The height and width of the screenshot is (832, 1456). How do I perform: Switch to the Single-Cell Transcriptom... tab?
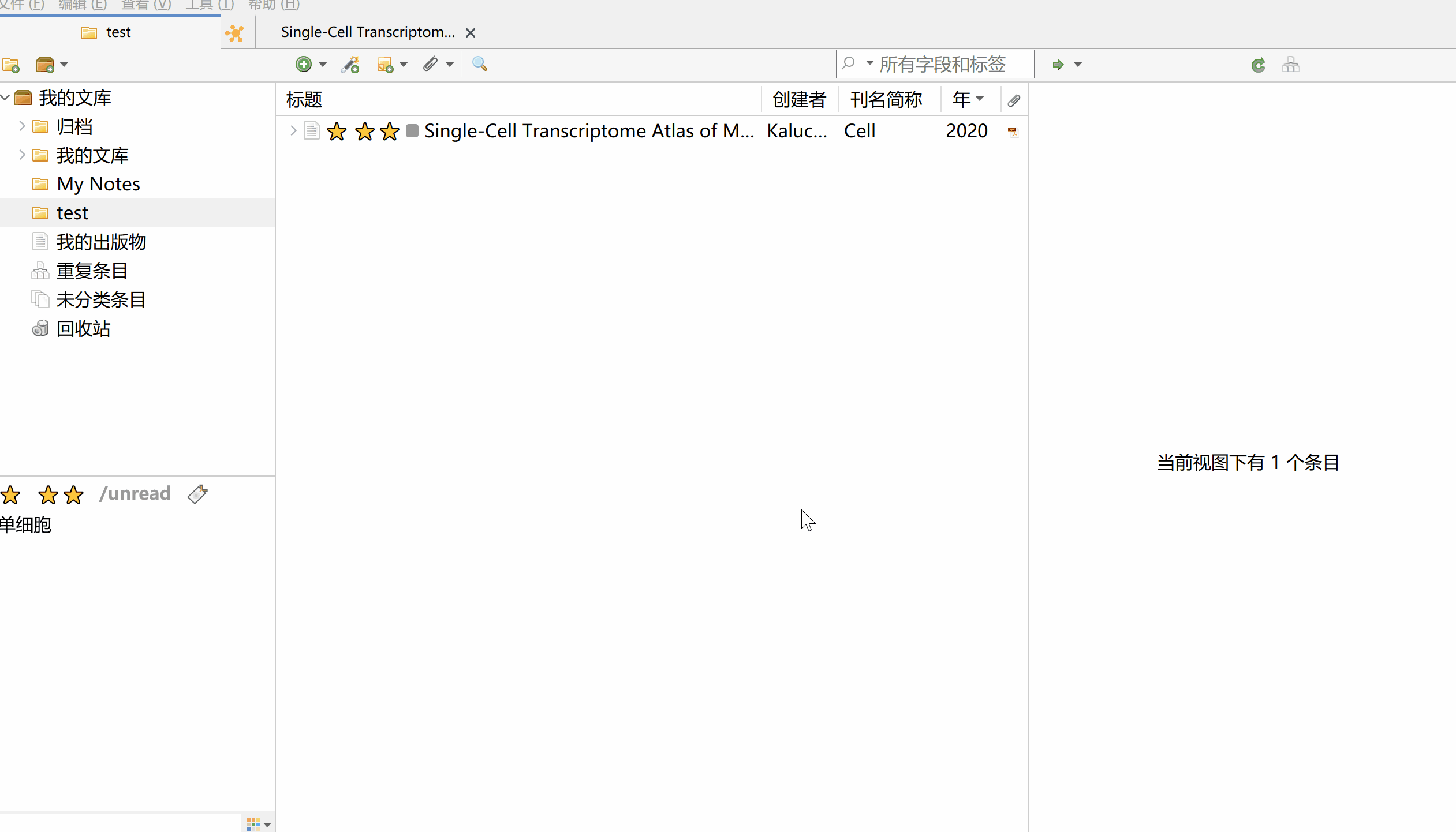click(x=368, y=32)
